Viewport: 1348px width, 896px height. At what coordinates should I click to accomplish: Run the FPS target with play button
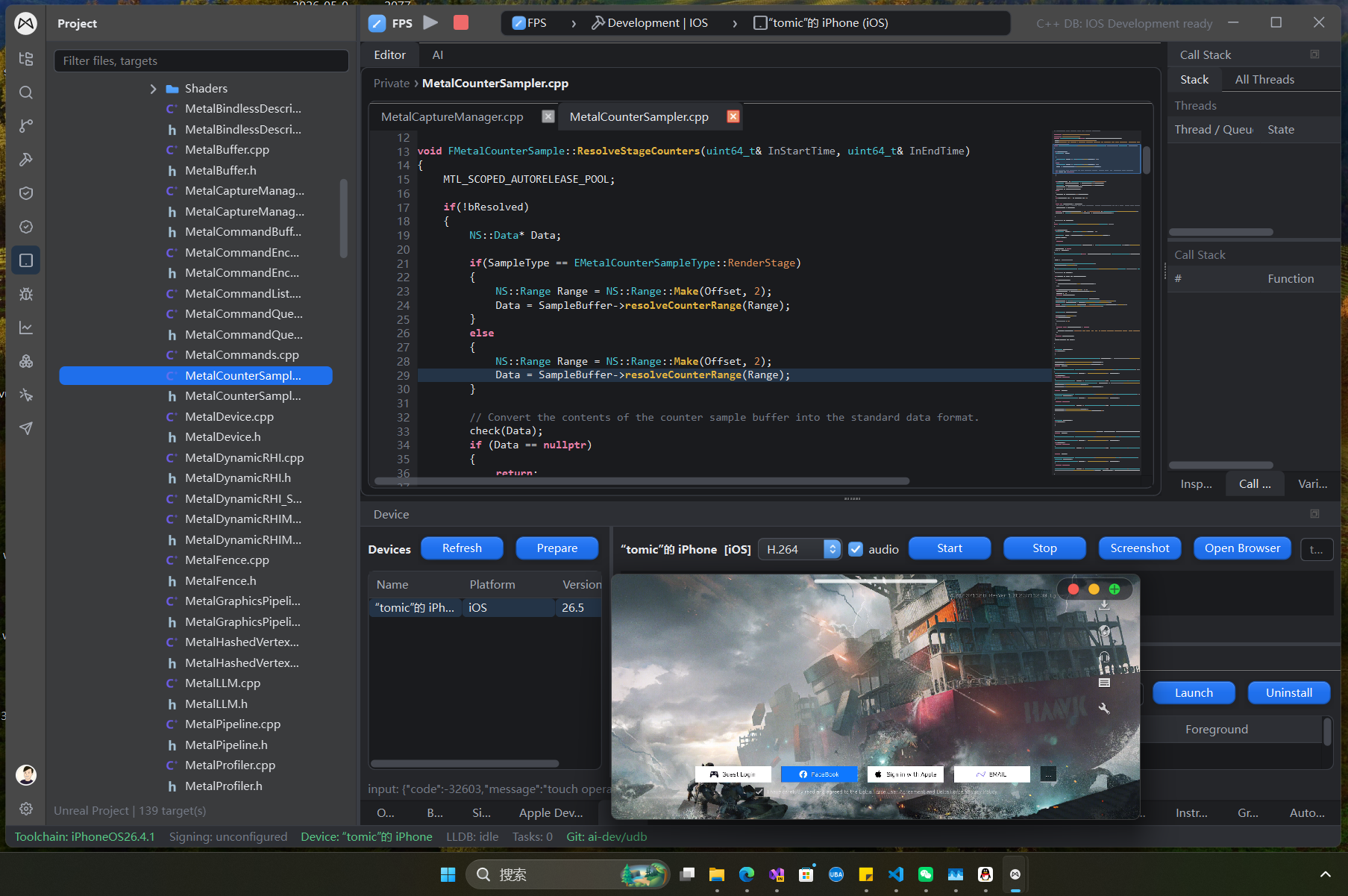click(x=430, y=22)
